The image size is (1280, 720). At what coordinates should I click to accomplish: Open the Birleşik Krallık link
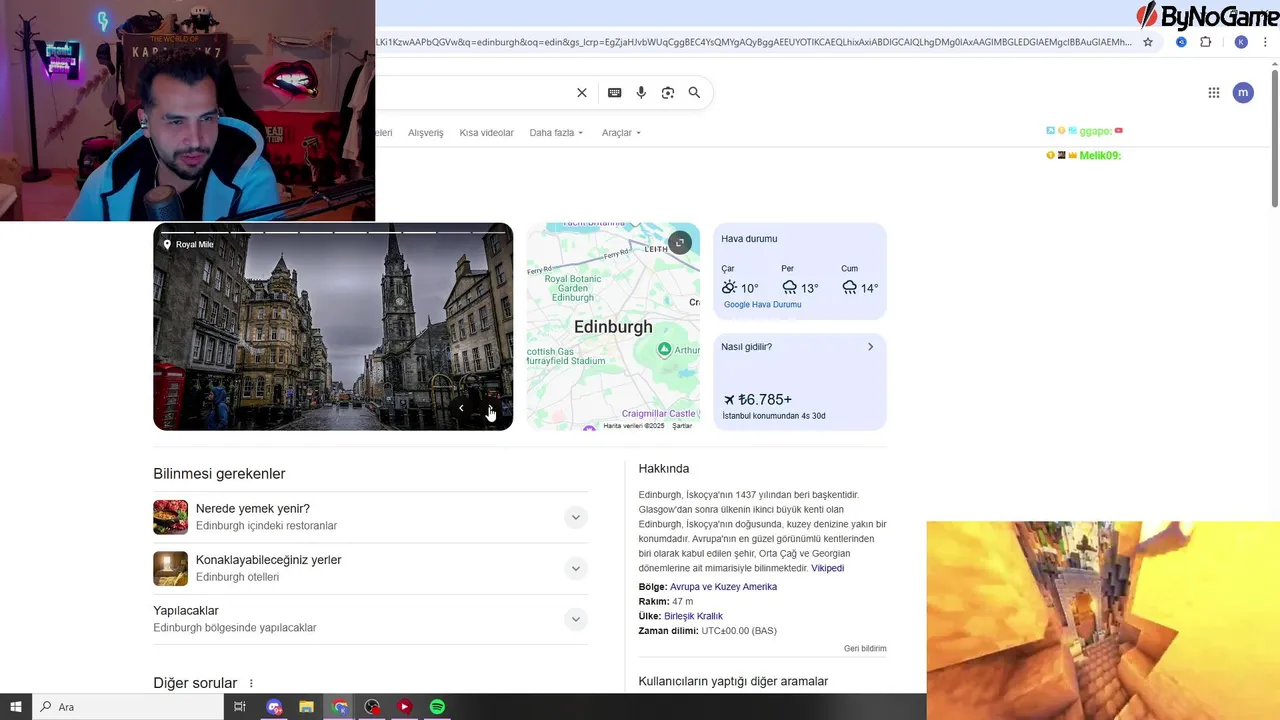tap(693, 616)
